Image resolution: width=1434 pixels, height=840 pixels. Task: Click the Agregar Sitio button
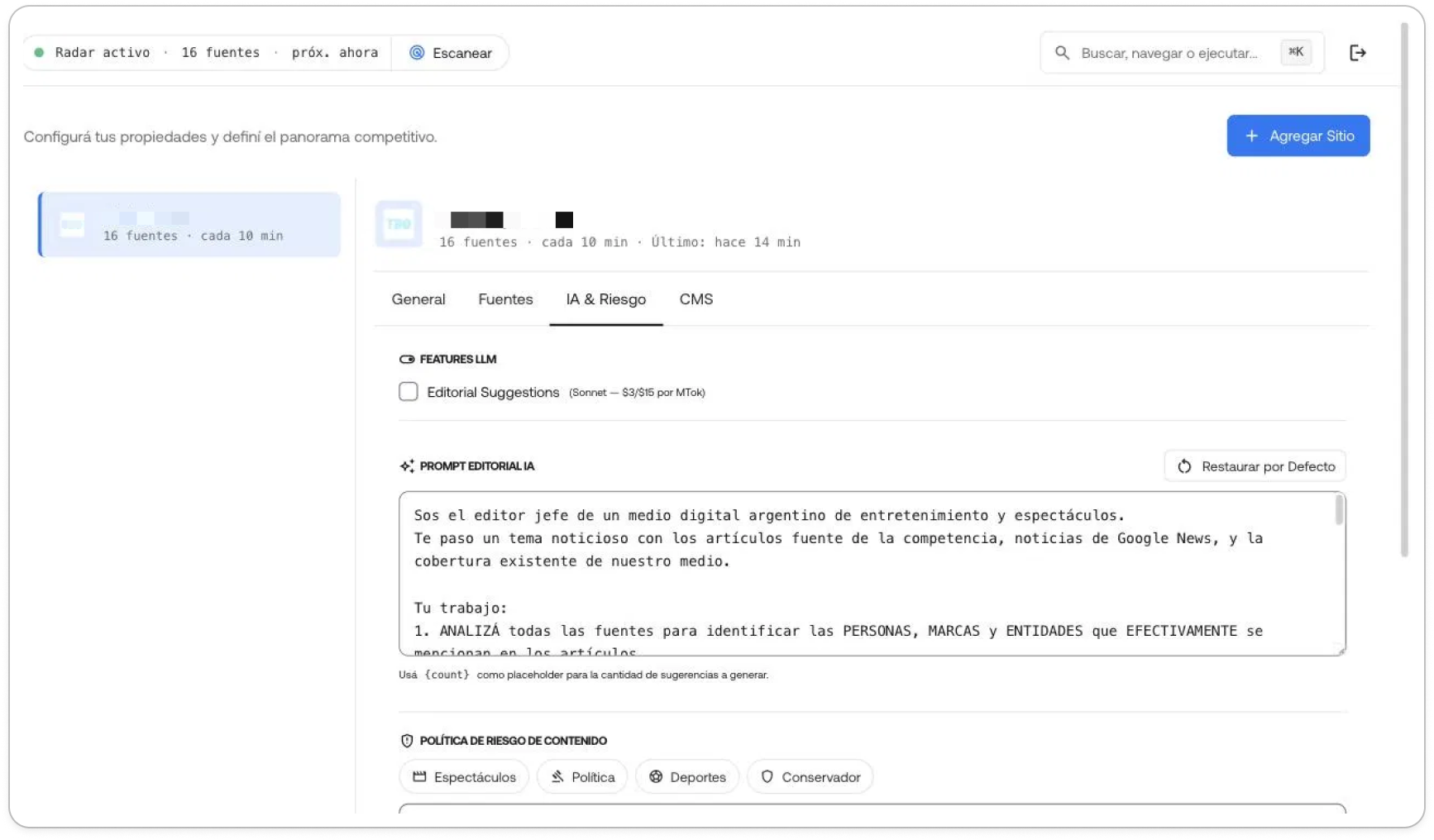click(x=1298, y=136)
